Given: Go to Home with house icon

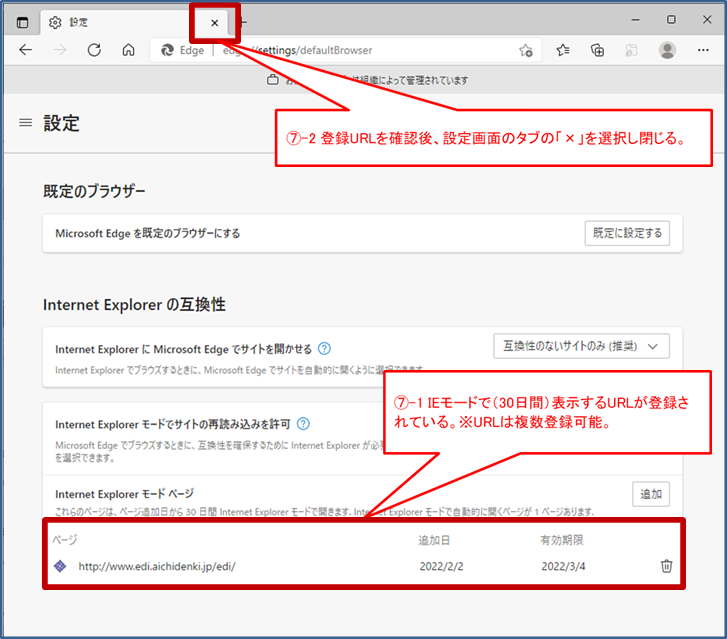Looking at the screenshot, I should click(x=128, y=50).
